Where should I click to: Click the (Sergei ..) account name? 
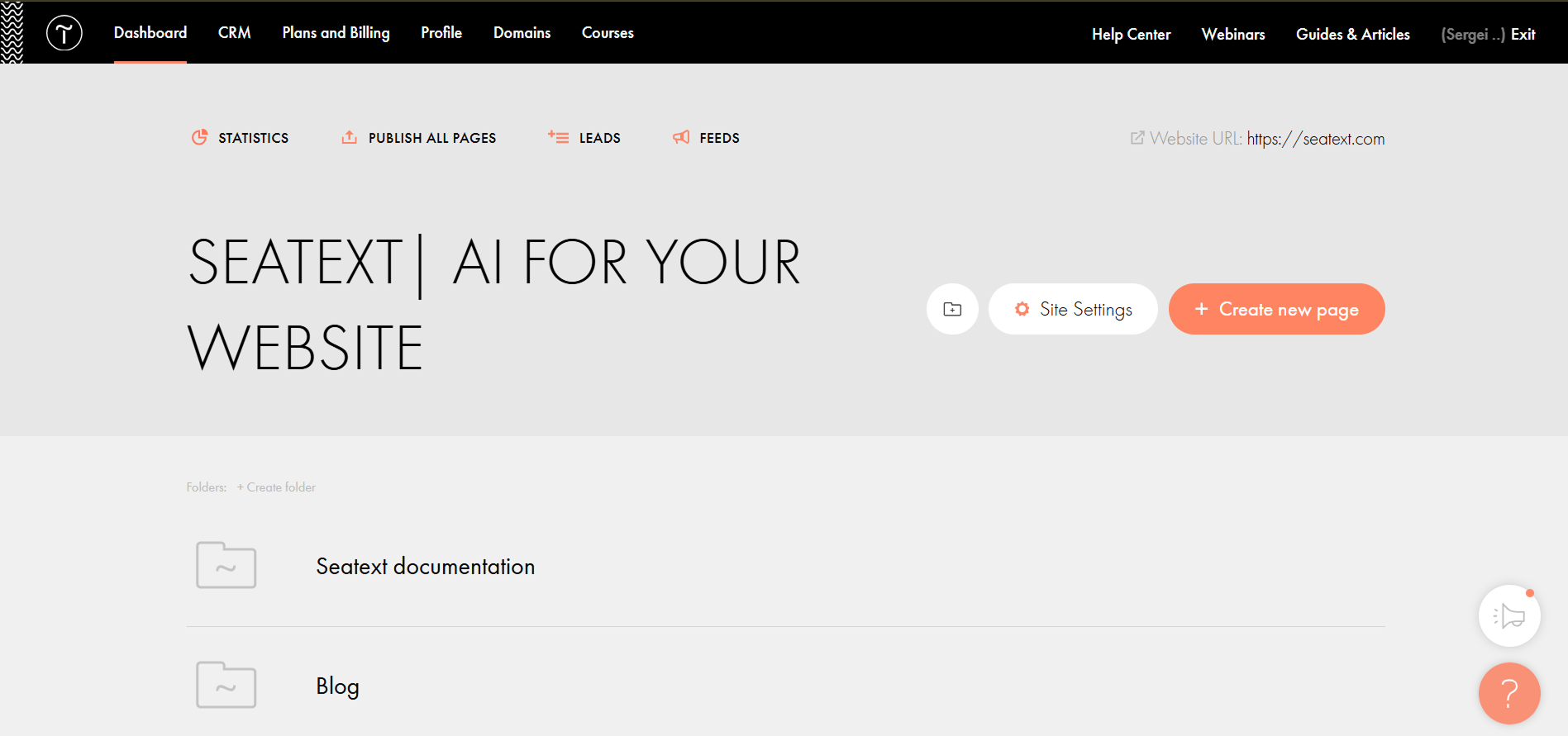[x=1473, y=34]
